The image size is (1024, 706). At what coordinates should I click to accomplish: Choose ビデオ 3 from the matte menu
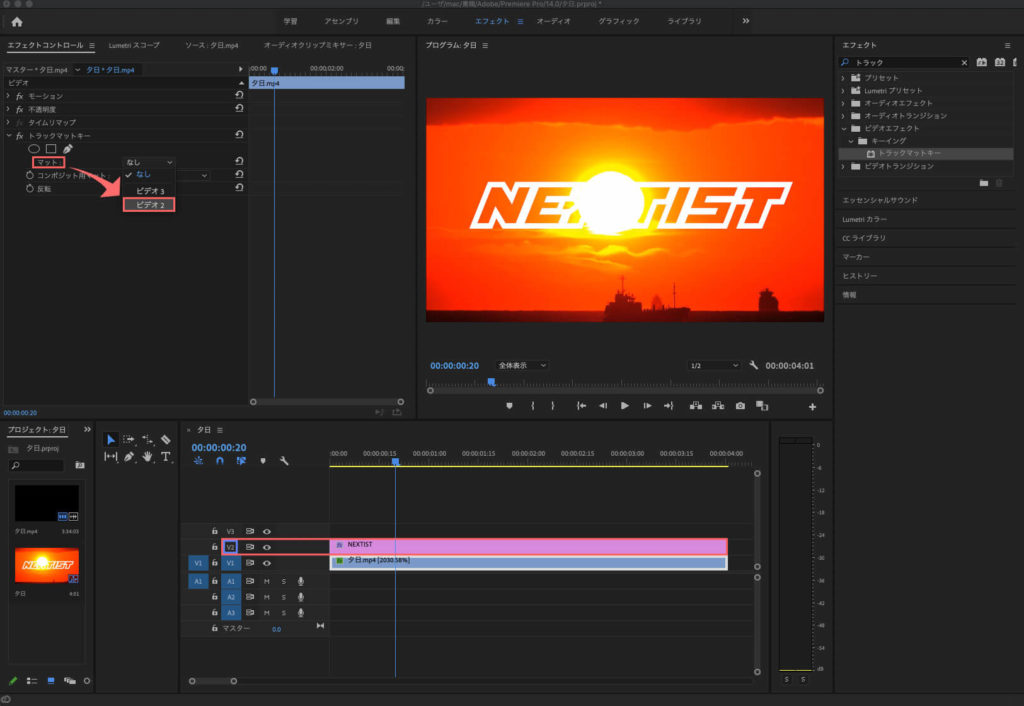point(149,191)
